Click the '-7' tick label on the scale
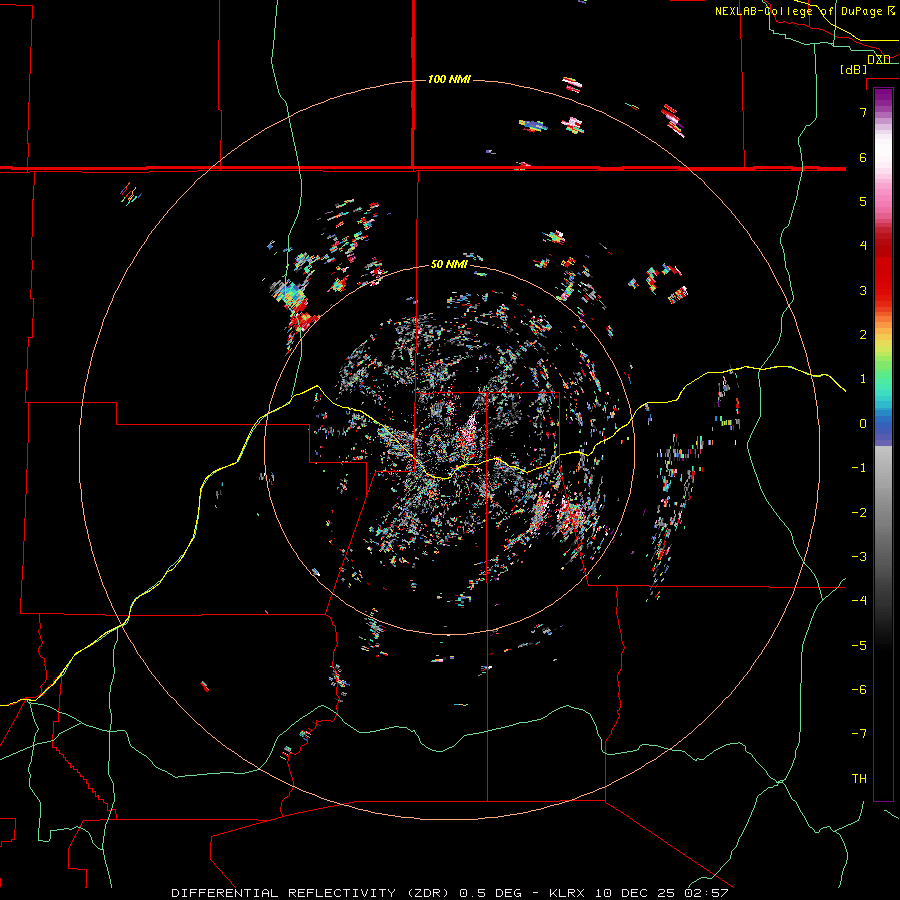 click(x=859, y=734)
